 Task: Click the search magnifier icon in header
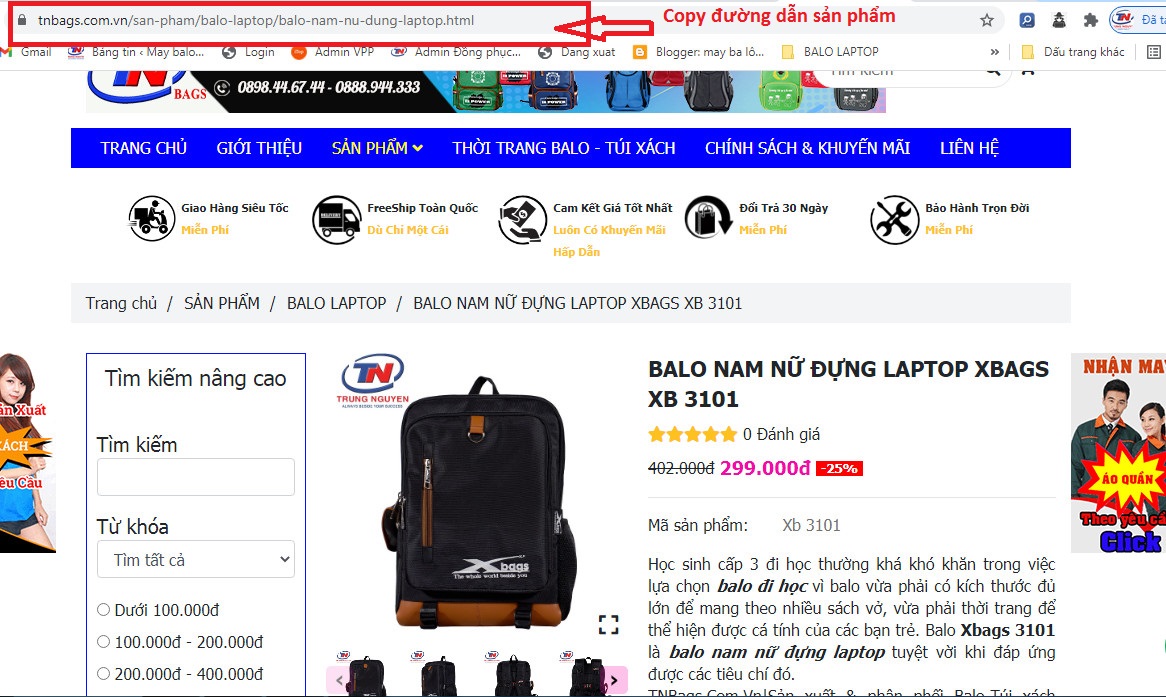[x=993, y=71]
